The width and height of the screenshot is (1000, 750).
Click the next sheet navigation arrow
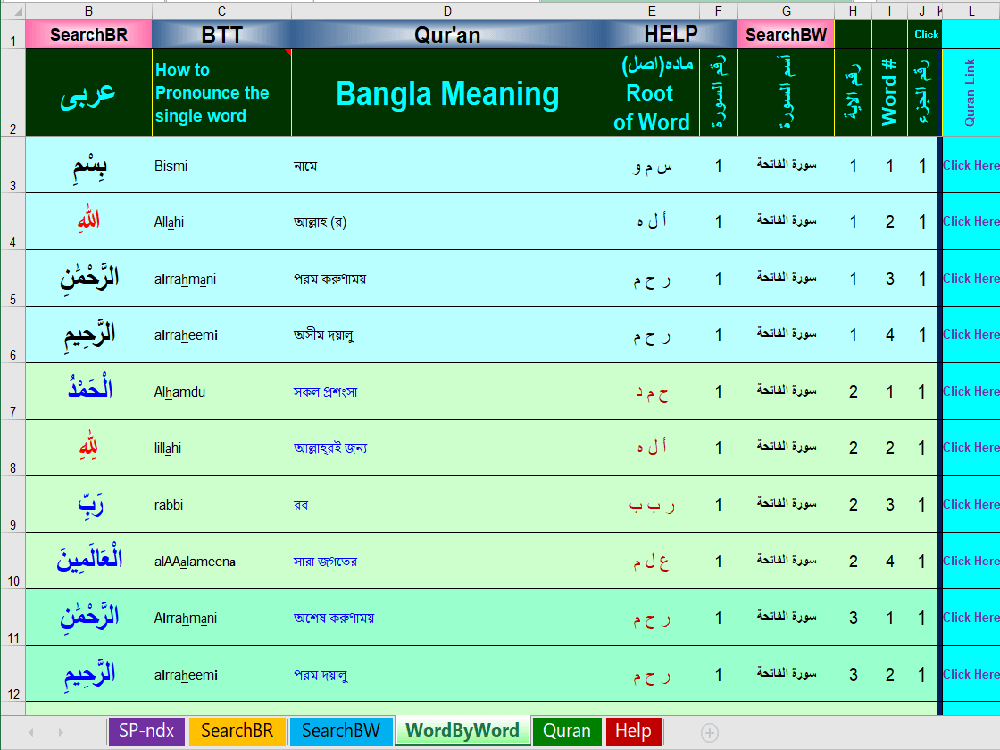(61, 733)
